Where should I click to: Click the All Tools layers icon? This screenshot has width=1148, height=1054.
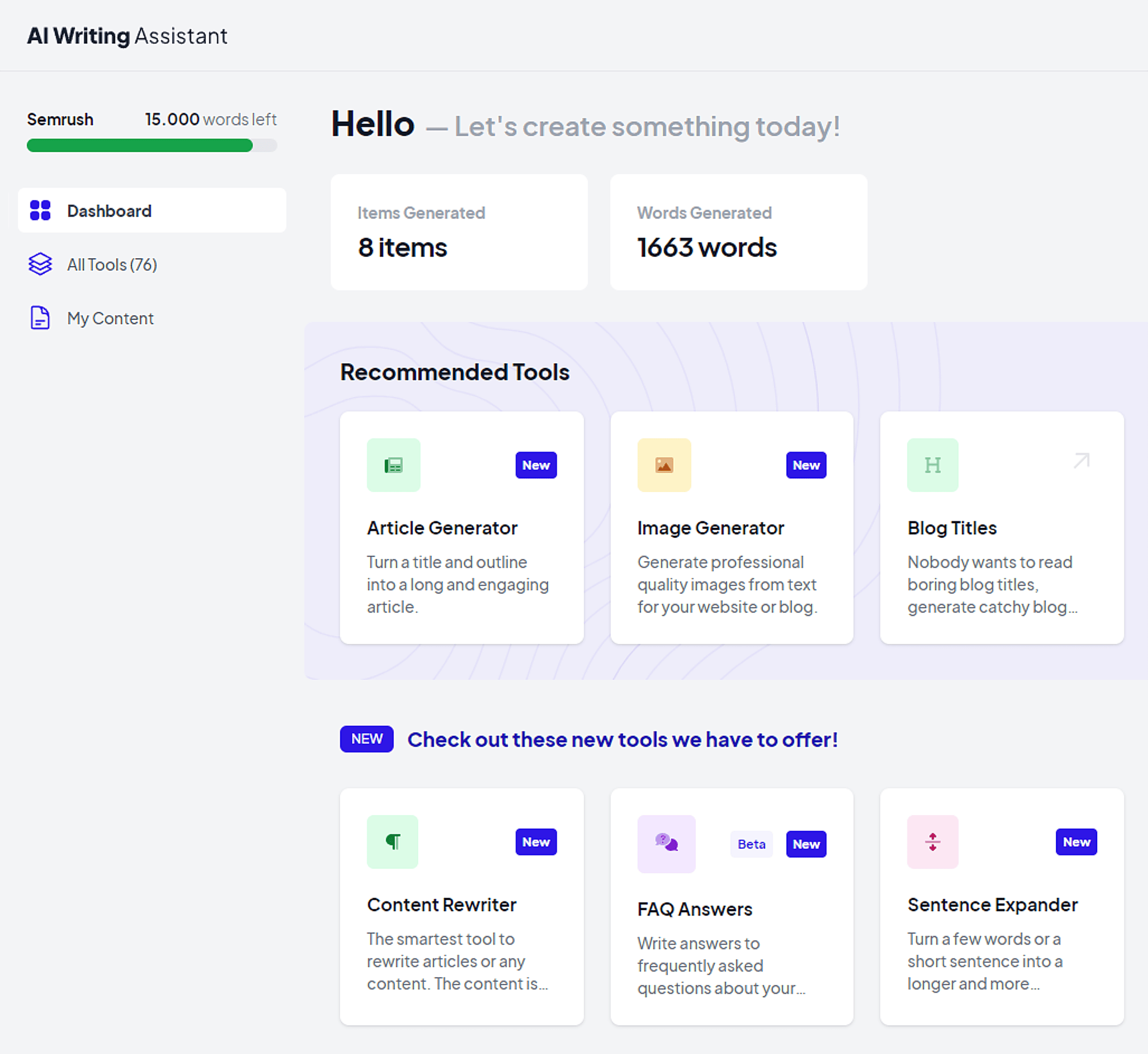tap(40, 264)
